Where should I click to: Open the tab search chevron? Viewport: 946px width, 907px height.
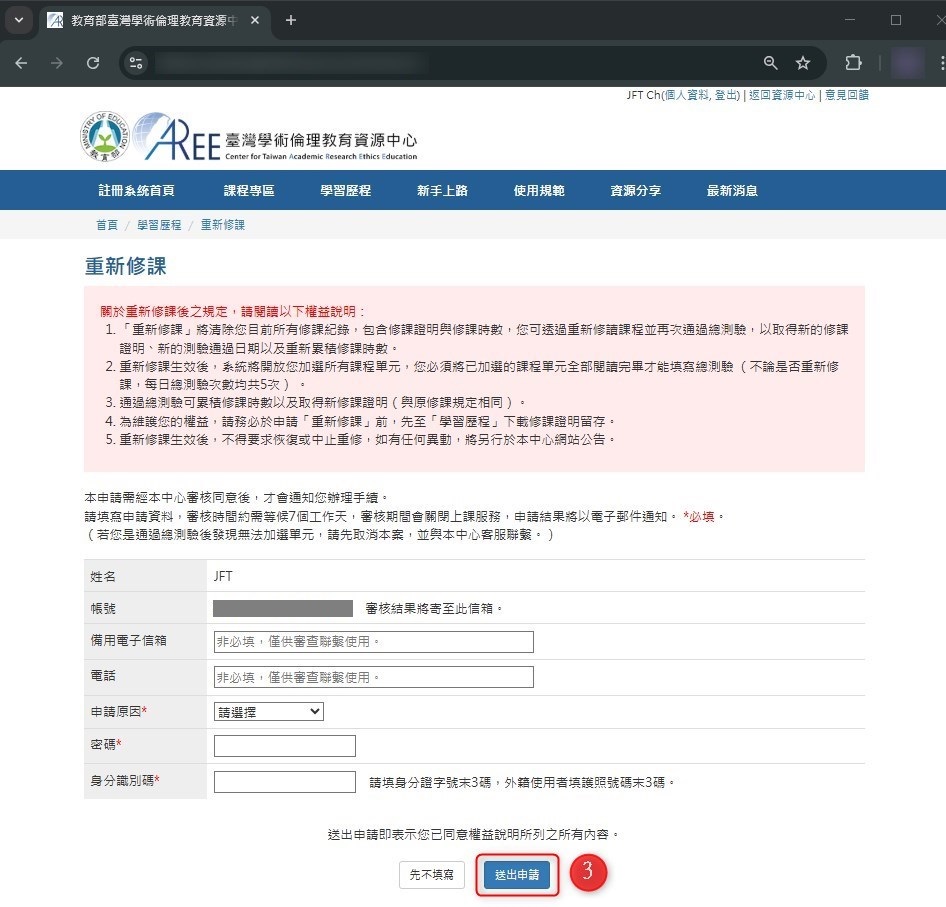pyautogui.click(x=19, y=20)
